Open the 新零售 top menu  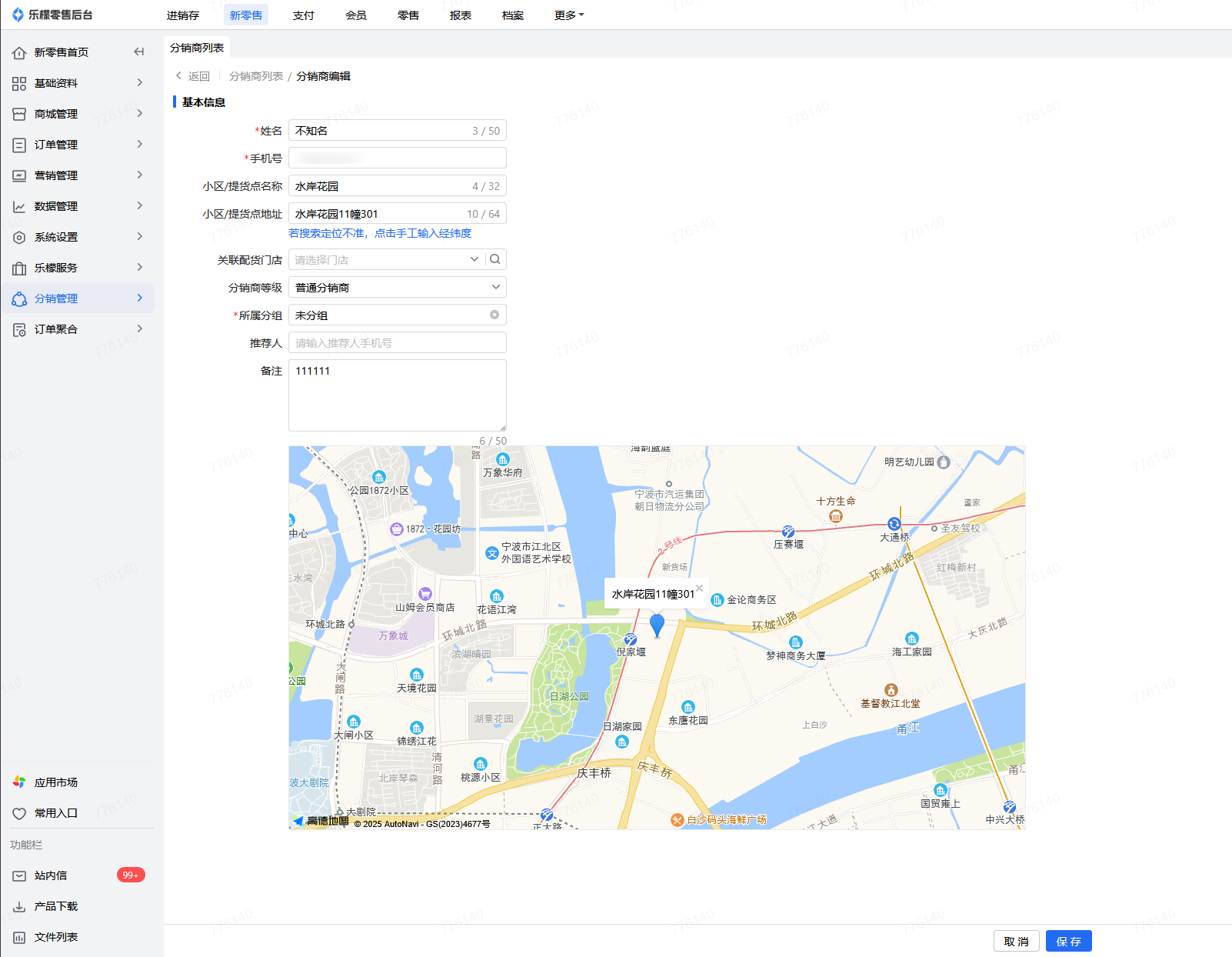point(246,15)
